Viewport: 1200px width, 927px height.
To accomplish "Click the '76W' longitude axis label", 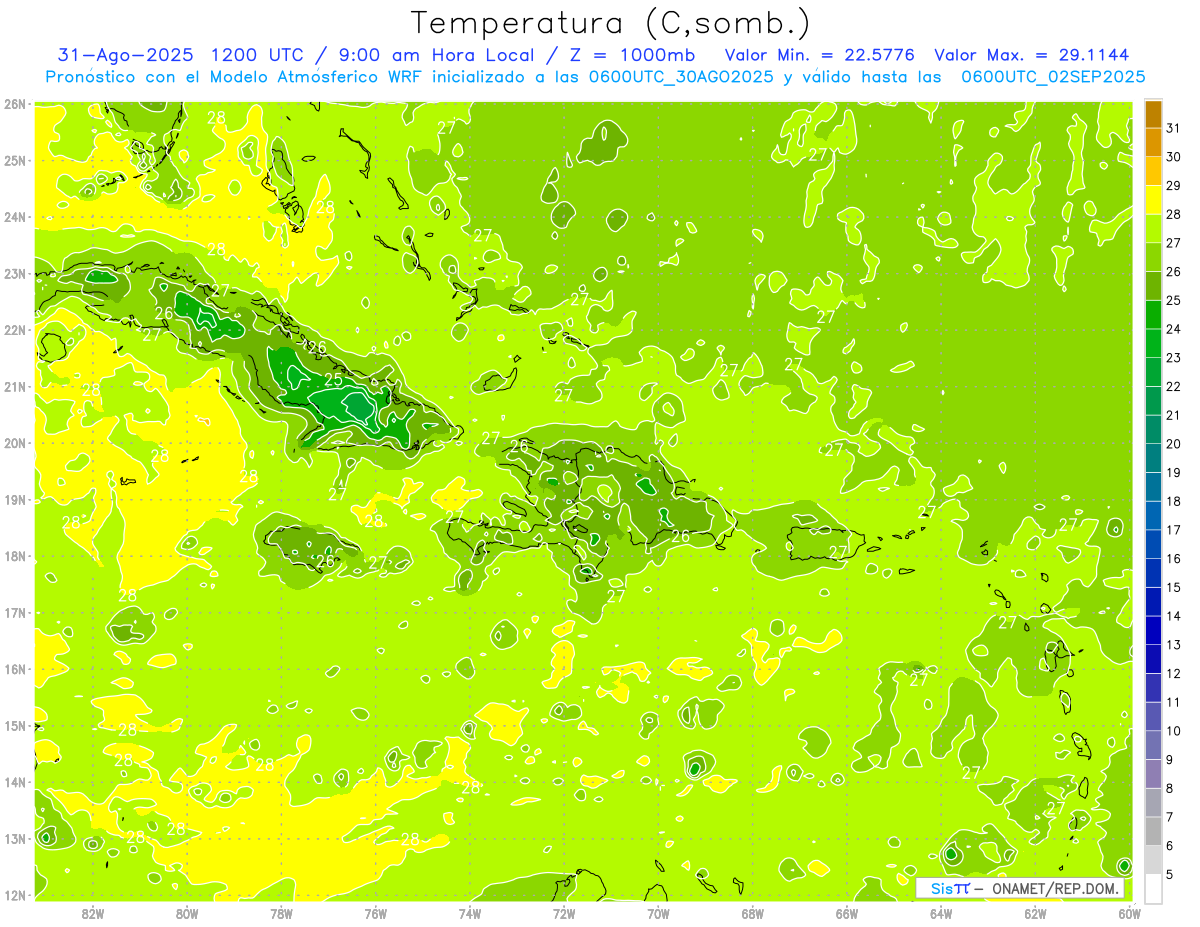I will click(x=376, y=913).
